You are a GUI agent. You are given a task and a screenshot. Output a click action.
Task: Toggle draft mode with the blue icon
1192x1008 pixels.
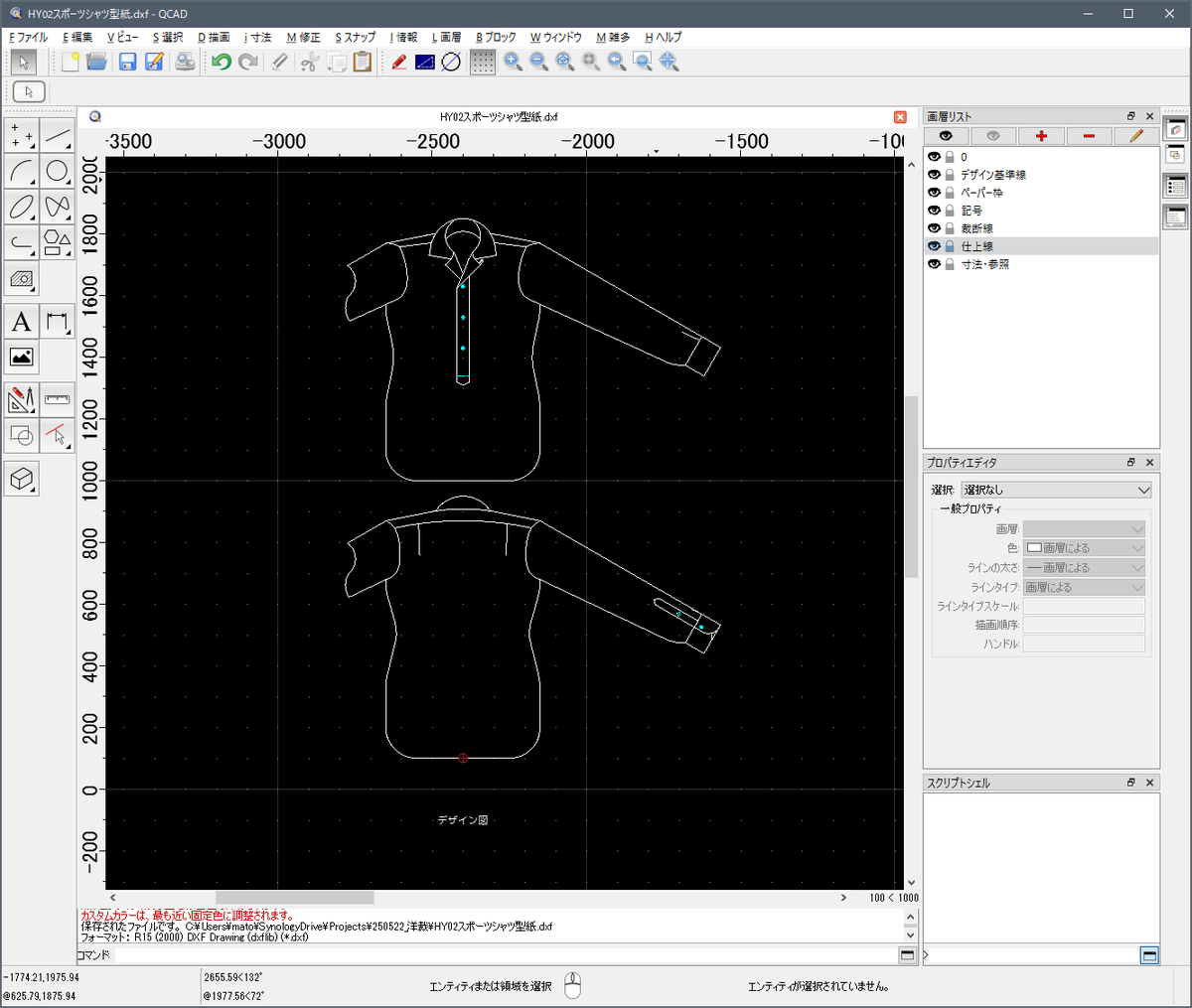pos(425,62)
